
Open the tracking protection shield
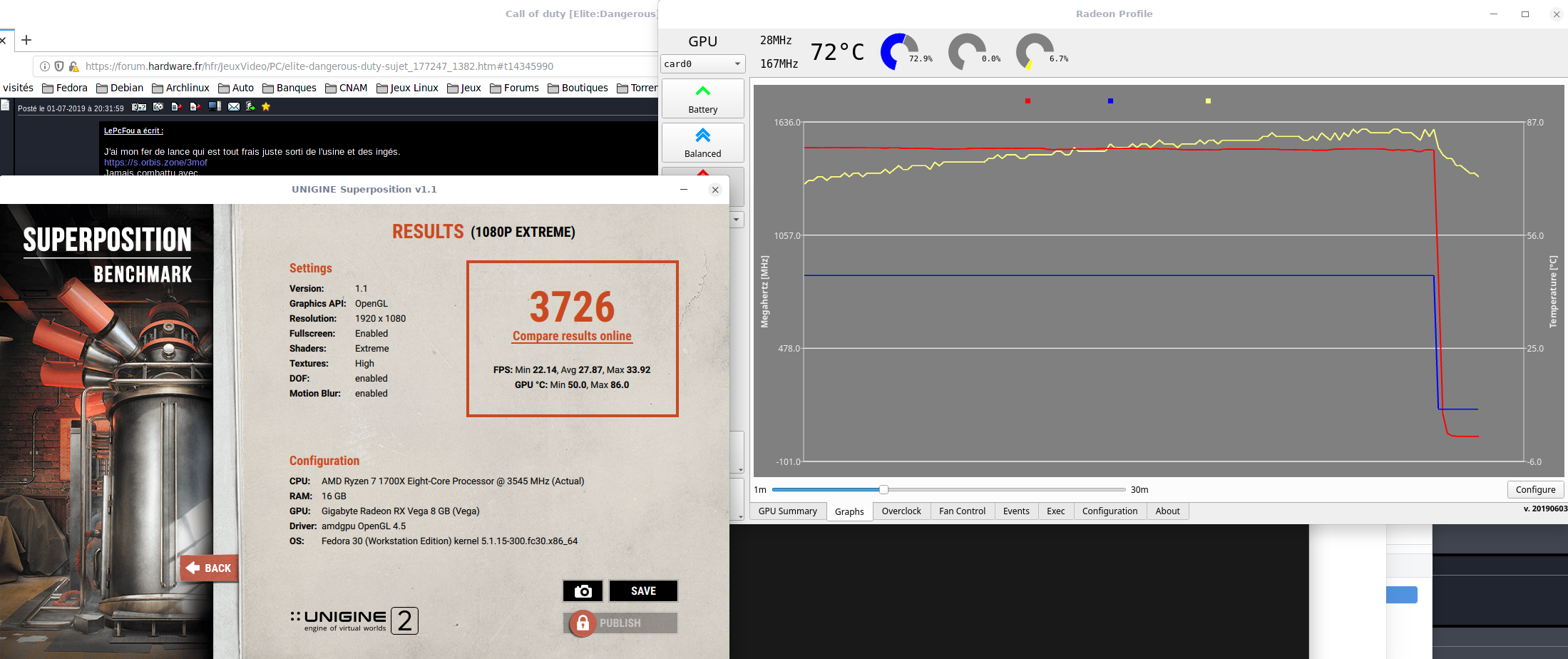pos(59,66)
